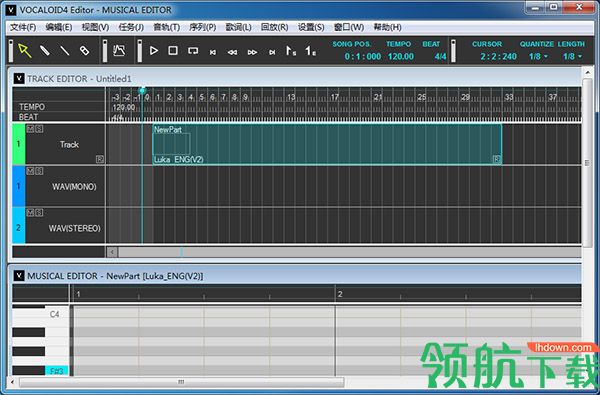This screenshot has height=395, width=600.
Task: Click the MUSICAL EDITOR V logo icon
Action: tap(19, 276)
